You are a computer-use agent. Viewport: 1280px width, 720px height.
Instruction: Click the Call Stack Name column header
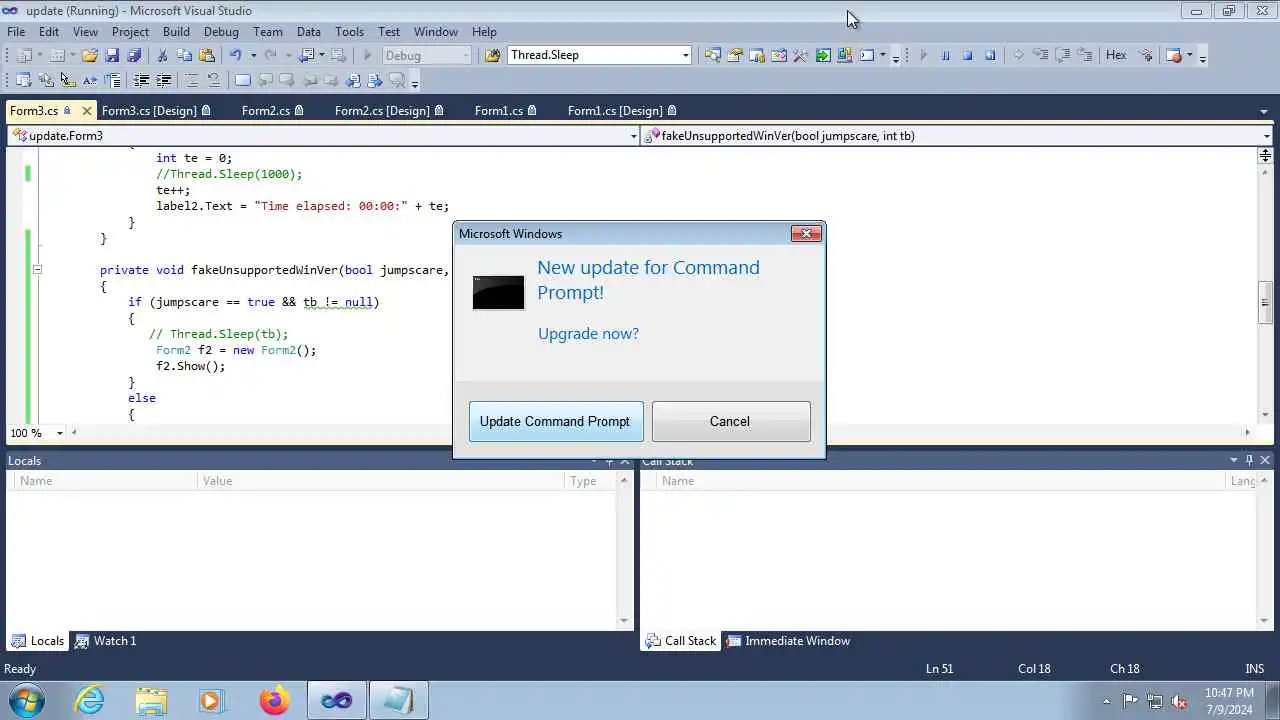[x=942, y=481]
